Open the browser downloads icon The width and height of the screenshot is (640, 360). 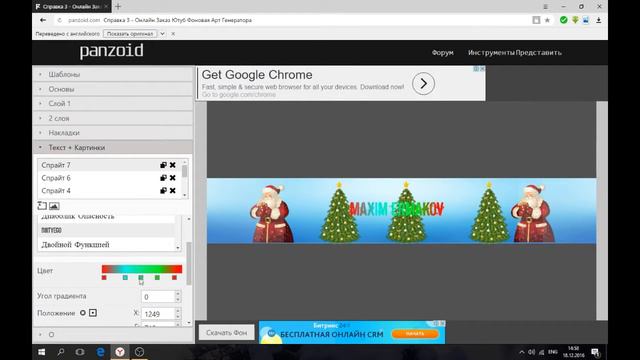(598, 20)
